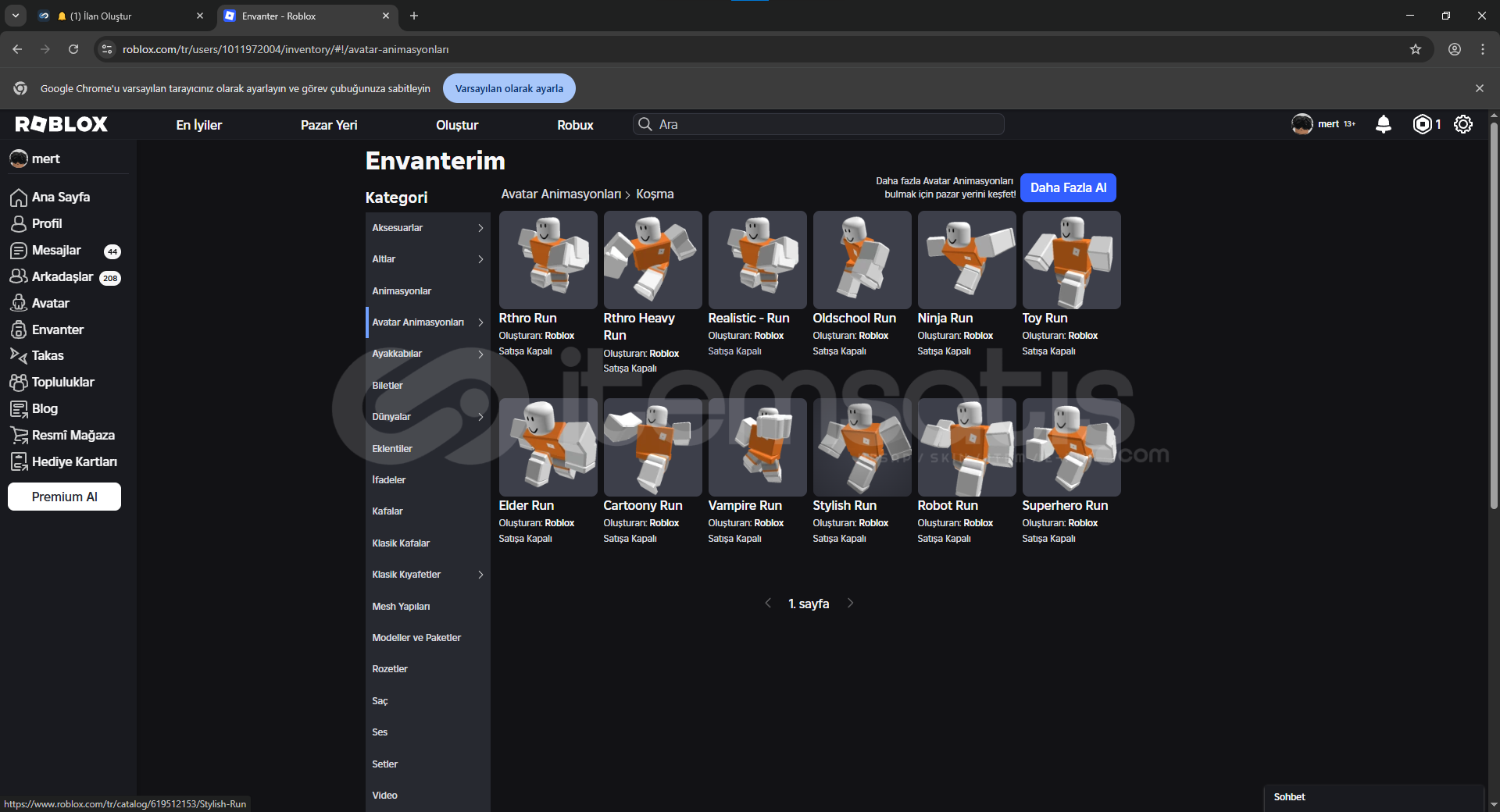Viewport: 1500px width, 812px height.
Task: Open the Robux balance icon
Action: [x=1423, y=124]
